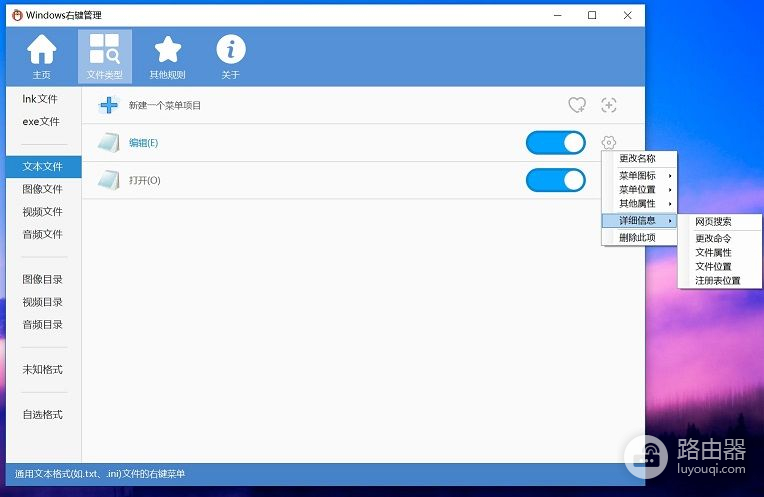The height and width of the screenshot is (497, 764).
Task: Select 图像目录 in the sidebar
Action: click(42, 279)
